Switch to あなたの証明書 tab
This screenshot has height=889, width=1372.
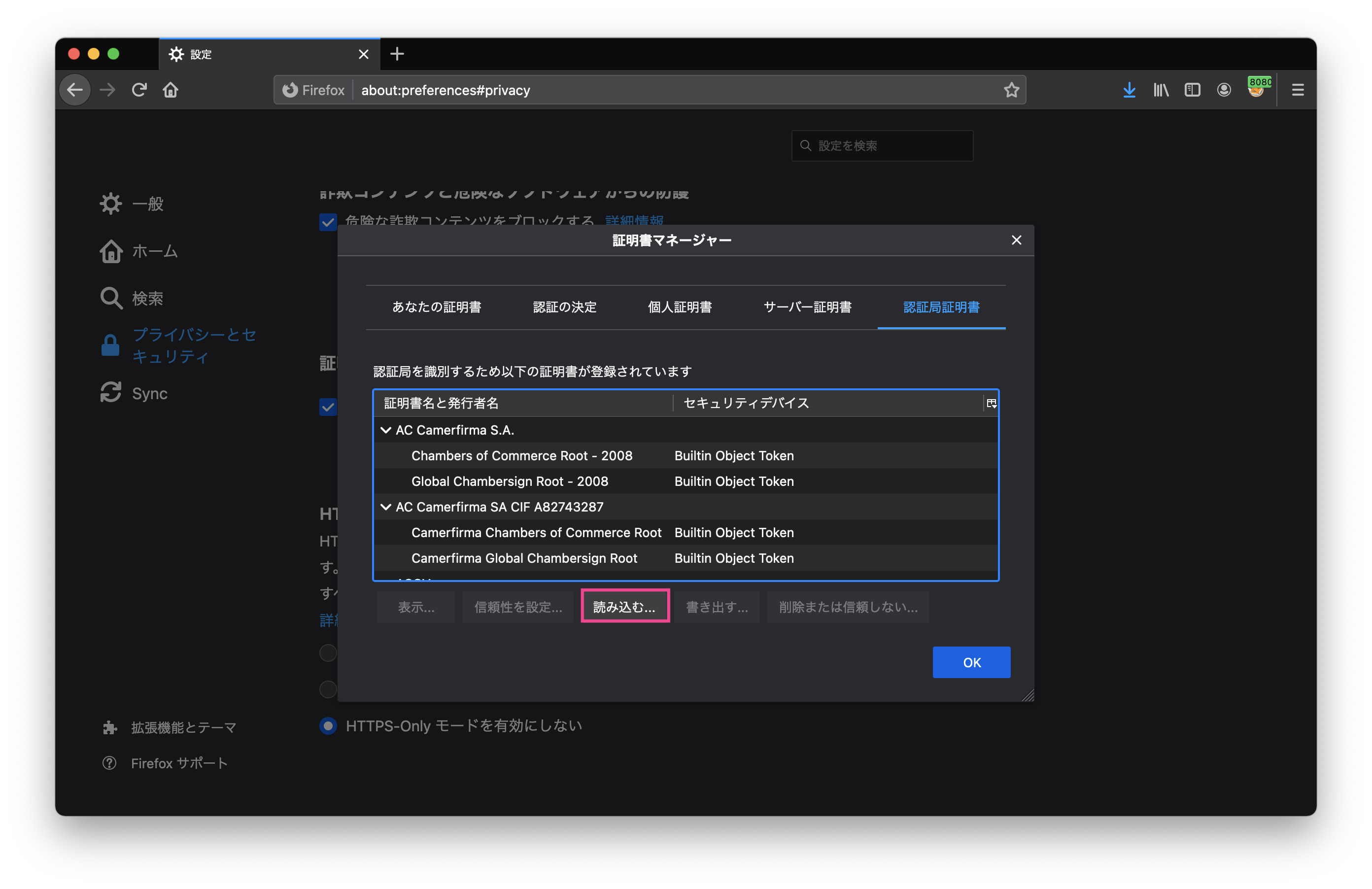[x=437, y=308]
